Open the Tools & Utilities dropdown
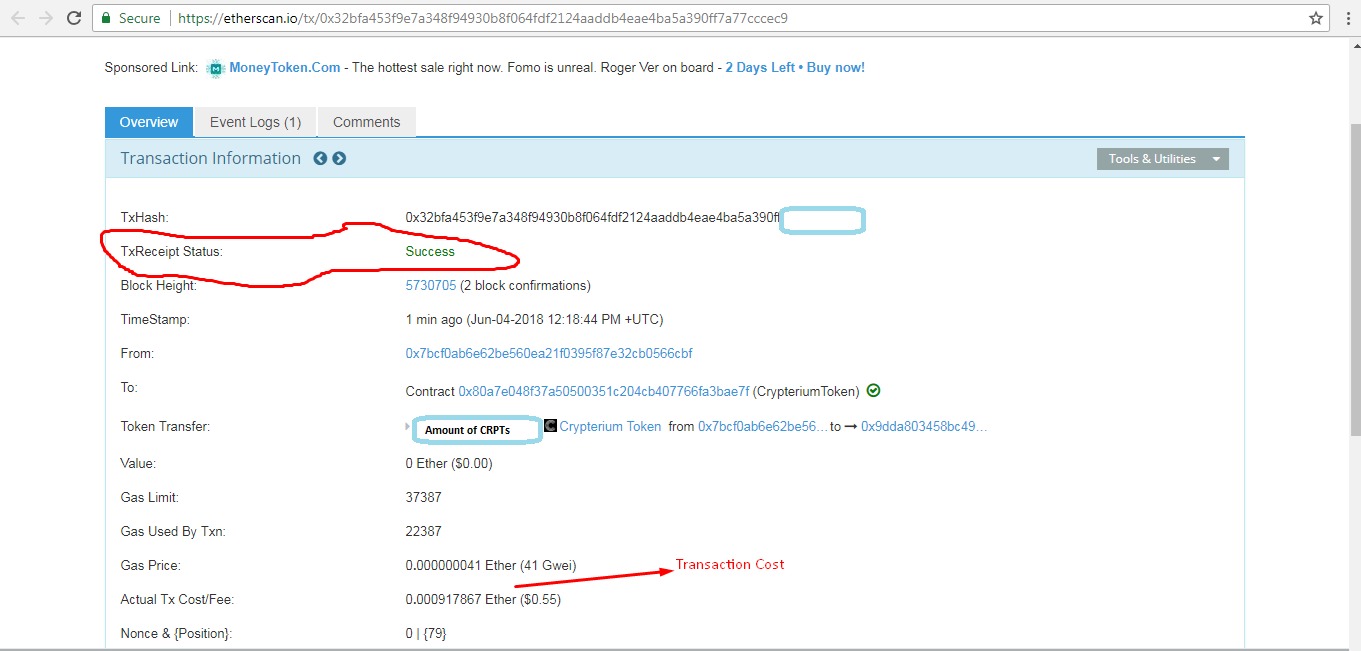The height and width of the screenshot is (651, 1361). pyautogui.click(x=1161, y=158)
